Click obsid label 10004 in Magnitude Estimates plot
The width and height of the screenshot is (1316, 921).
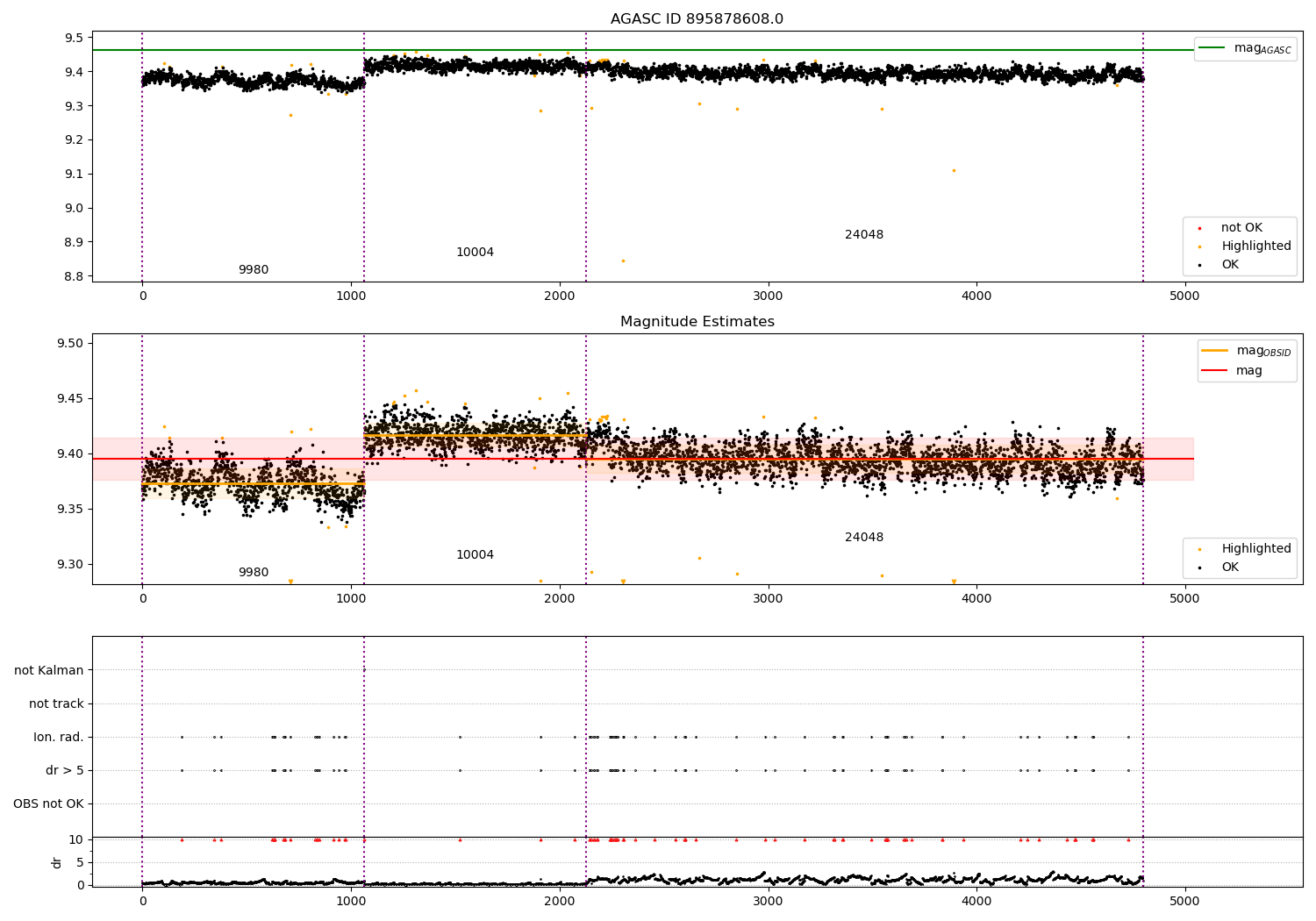click(475, 555)
